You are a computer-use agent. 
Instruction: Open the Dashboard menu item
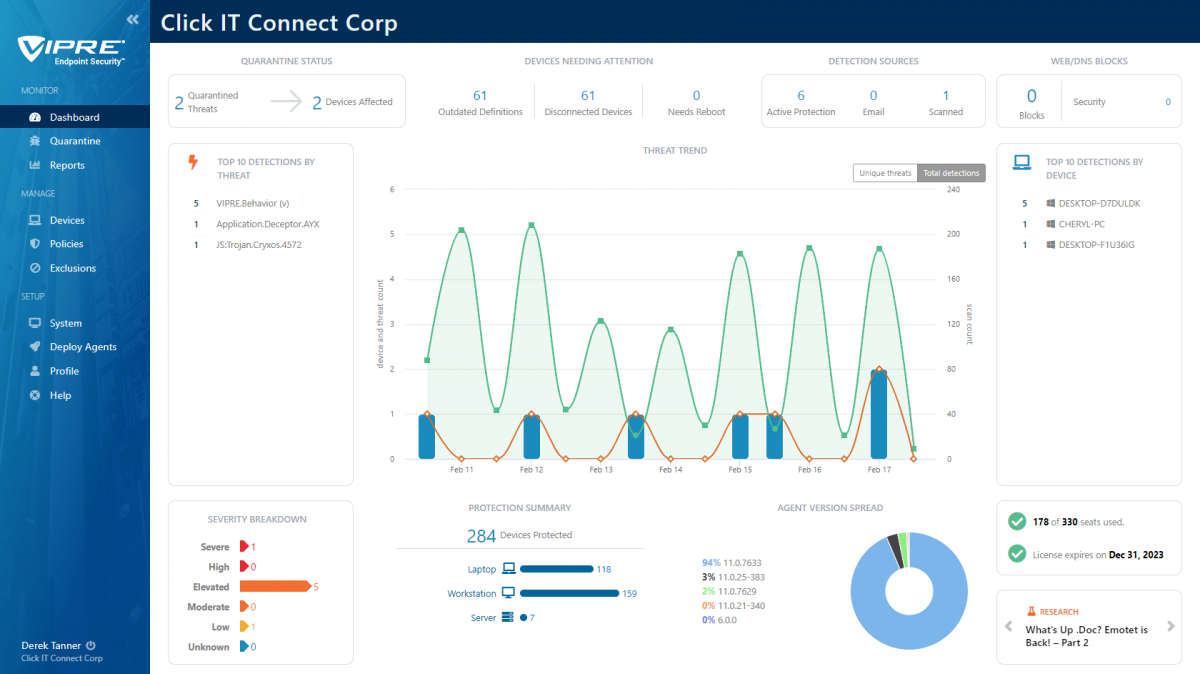point(75,118)
